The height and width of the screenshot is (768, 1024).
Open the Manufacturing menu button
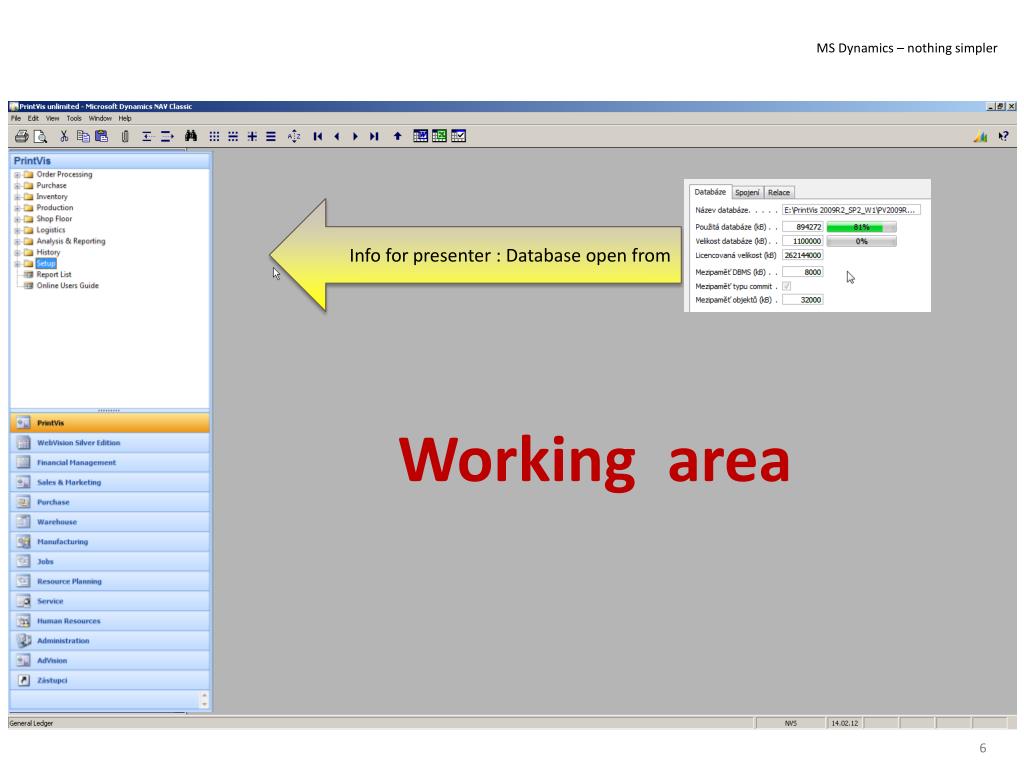point(110,541)
